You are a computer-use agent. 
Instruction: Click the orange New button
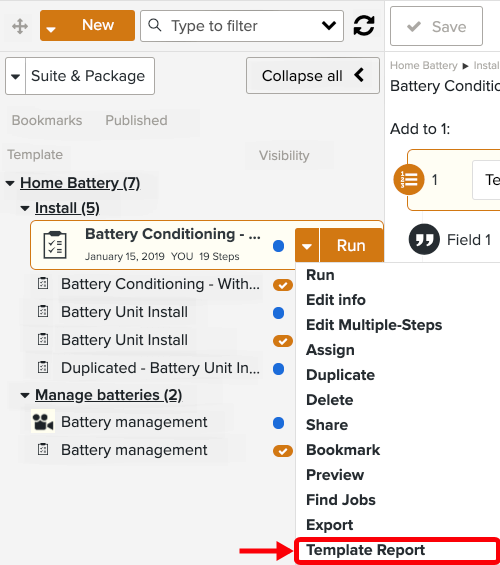click(88, 25)
